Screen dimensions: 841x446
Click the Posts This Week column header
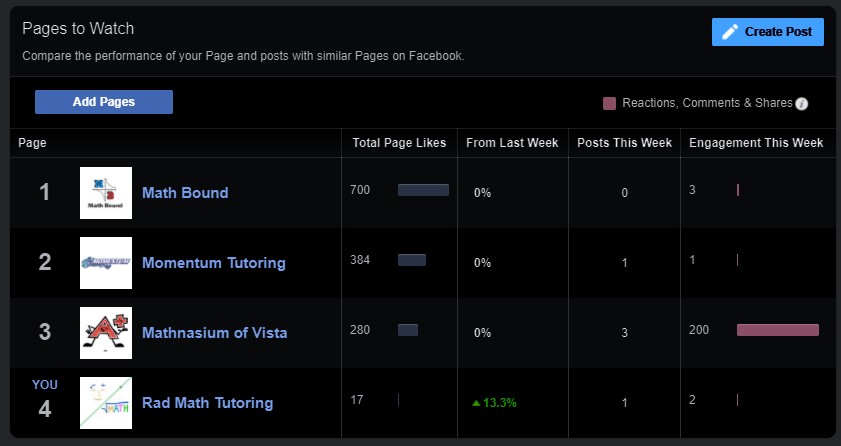click(x=624, y=143)
